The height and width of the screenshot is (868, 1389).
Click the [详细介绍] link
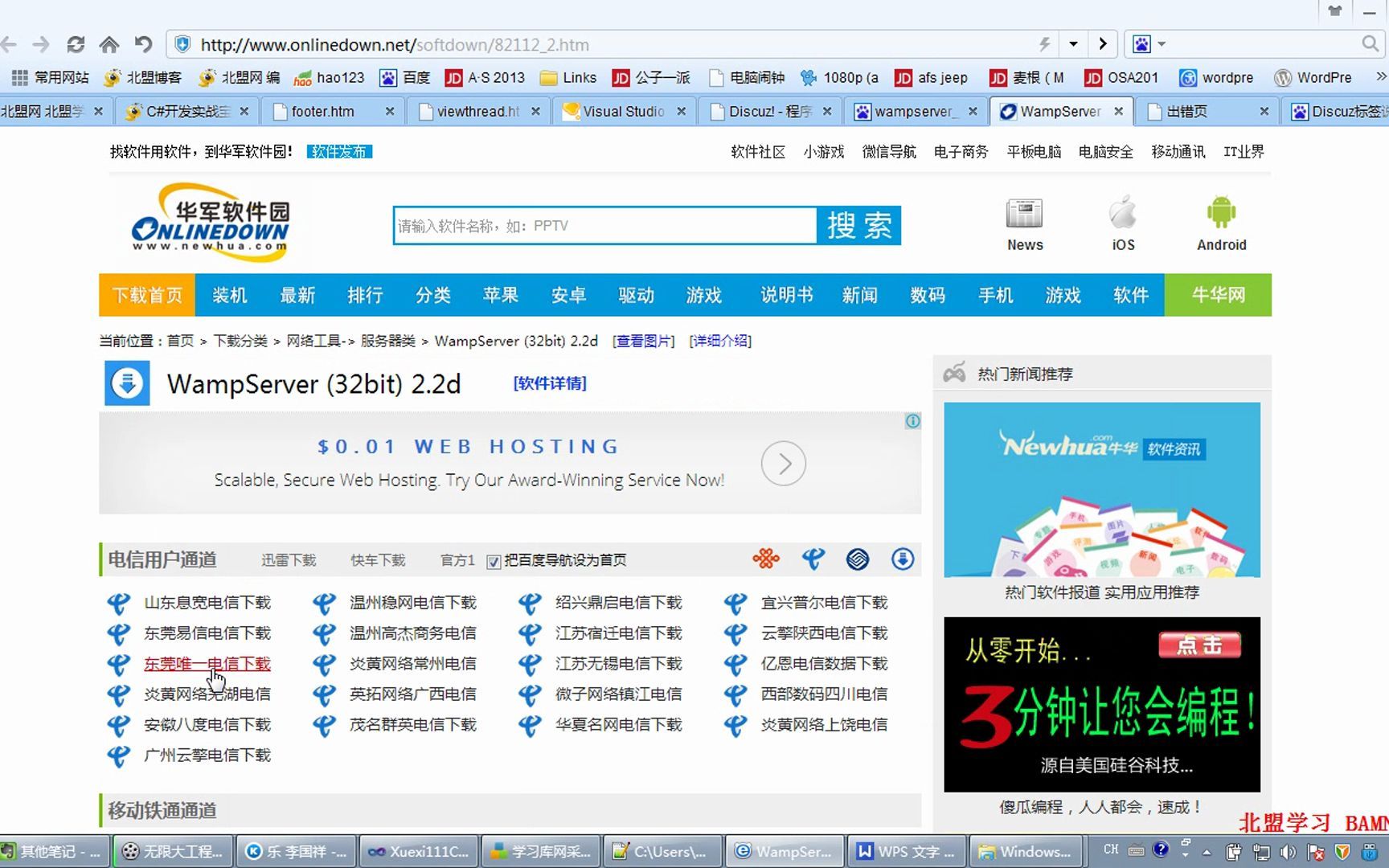[720, 341]
